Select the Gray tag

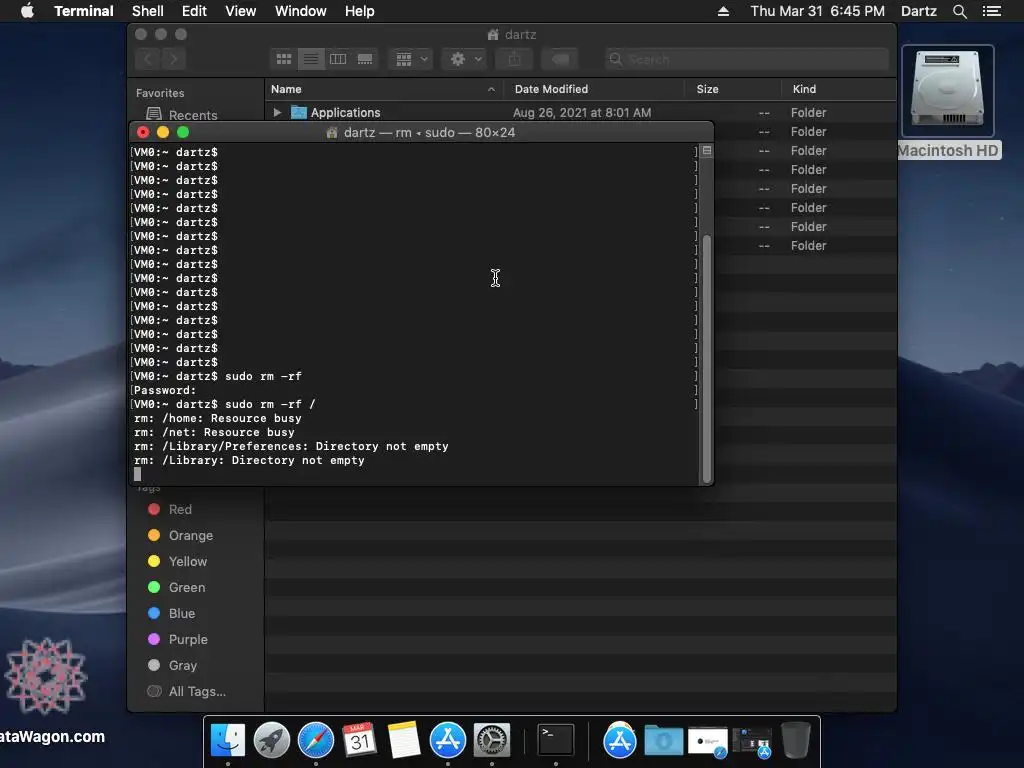(172, 665)
